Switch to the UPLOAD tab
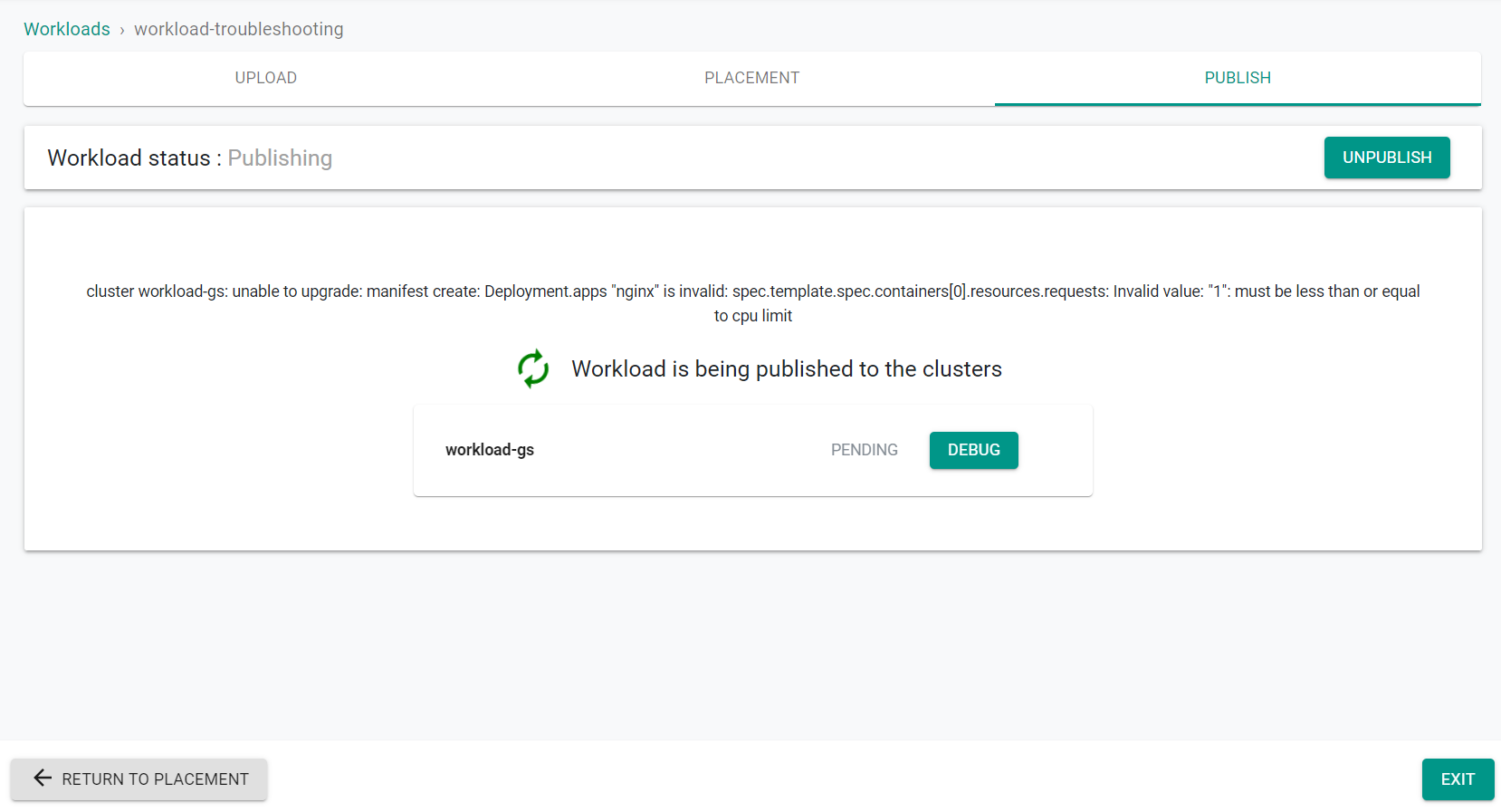 coord(266,78)
